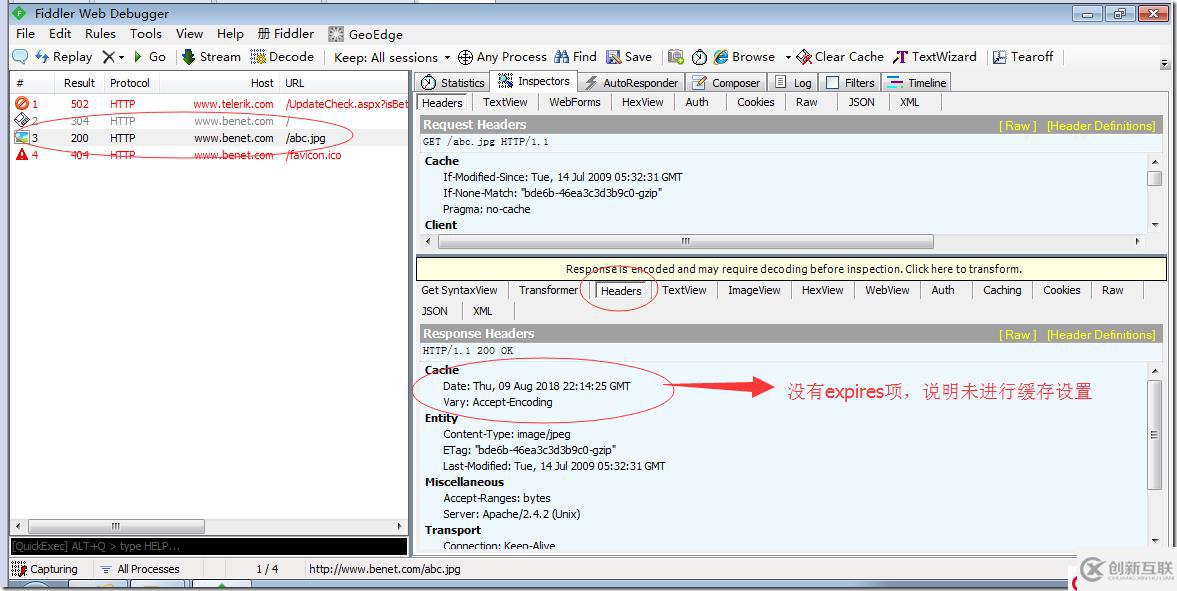Replay the selected session
Viewport: 1177px width, 591px height.
pos(64,57)
